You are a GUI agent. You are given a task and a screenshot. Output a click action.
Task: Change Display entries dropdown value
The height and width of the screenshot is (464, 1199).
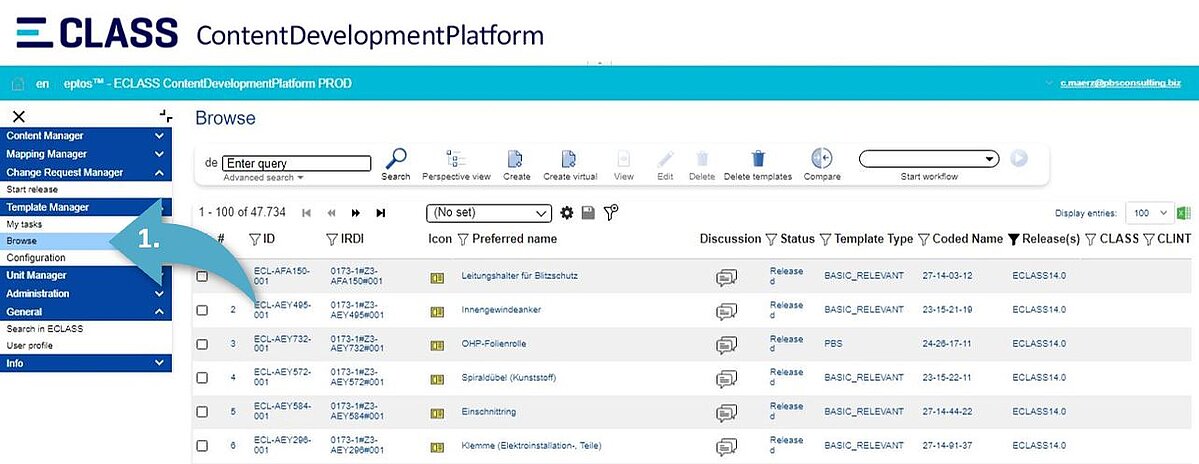[1150, 213]
